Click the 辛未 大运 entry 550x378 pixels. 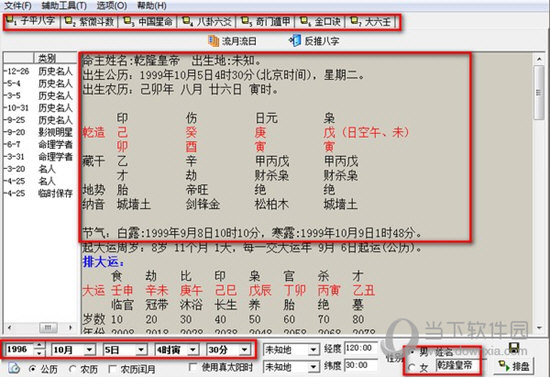pos(156,290)
